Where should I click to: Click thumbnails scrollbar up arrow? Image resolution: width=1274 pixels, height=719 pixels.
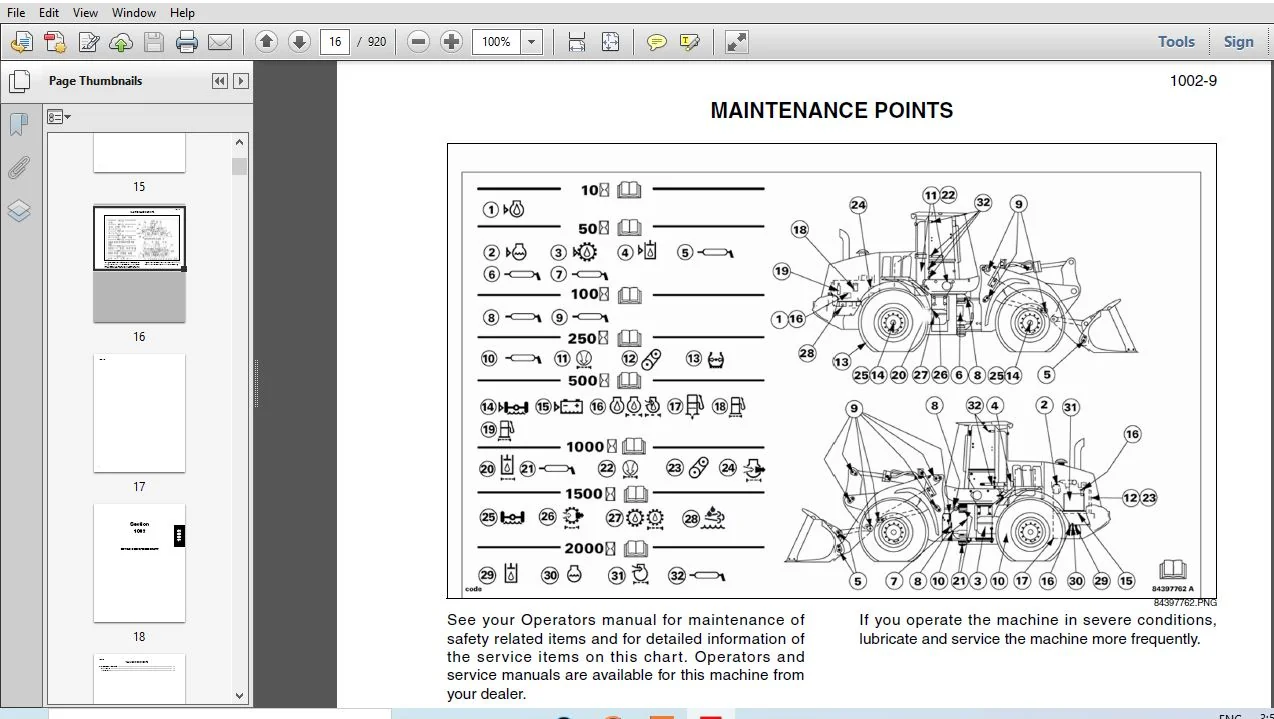click(239, 142)
